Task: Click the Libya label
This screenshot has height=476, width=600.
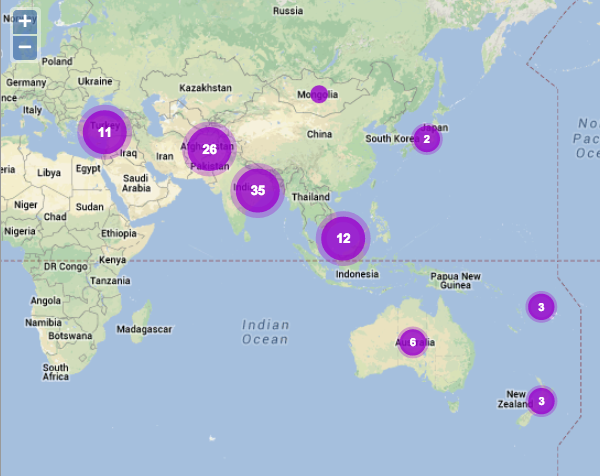Action: pos(49,173)
